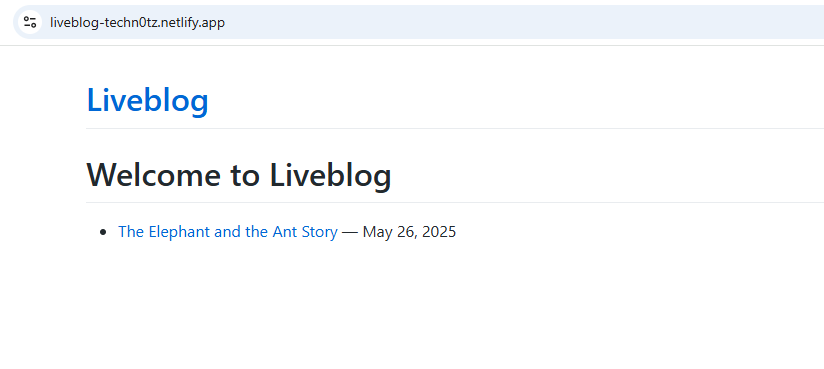Click the bullet point before the post link

pos(103,232)
